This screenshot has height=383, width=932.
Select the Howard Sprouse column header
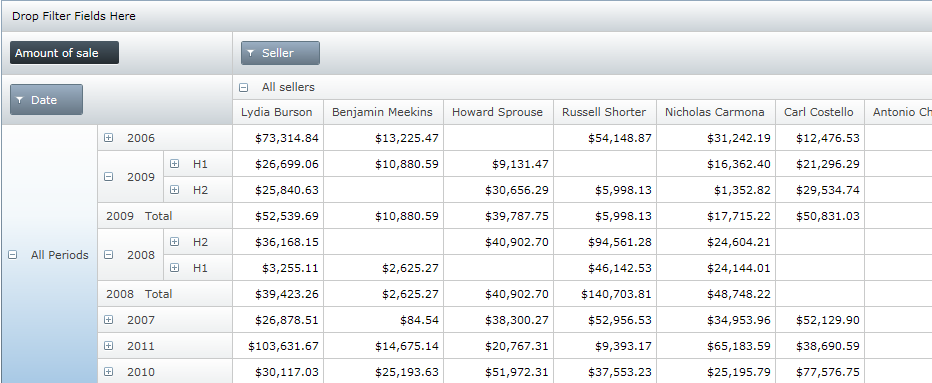pos(498,112)
